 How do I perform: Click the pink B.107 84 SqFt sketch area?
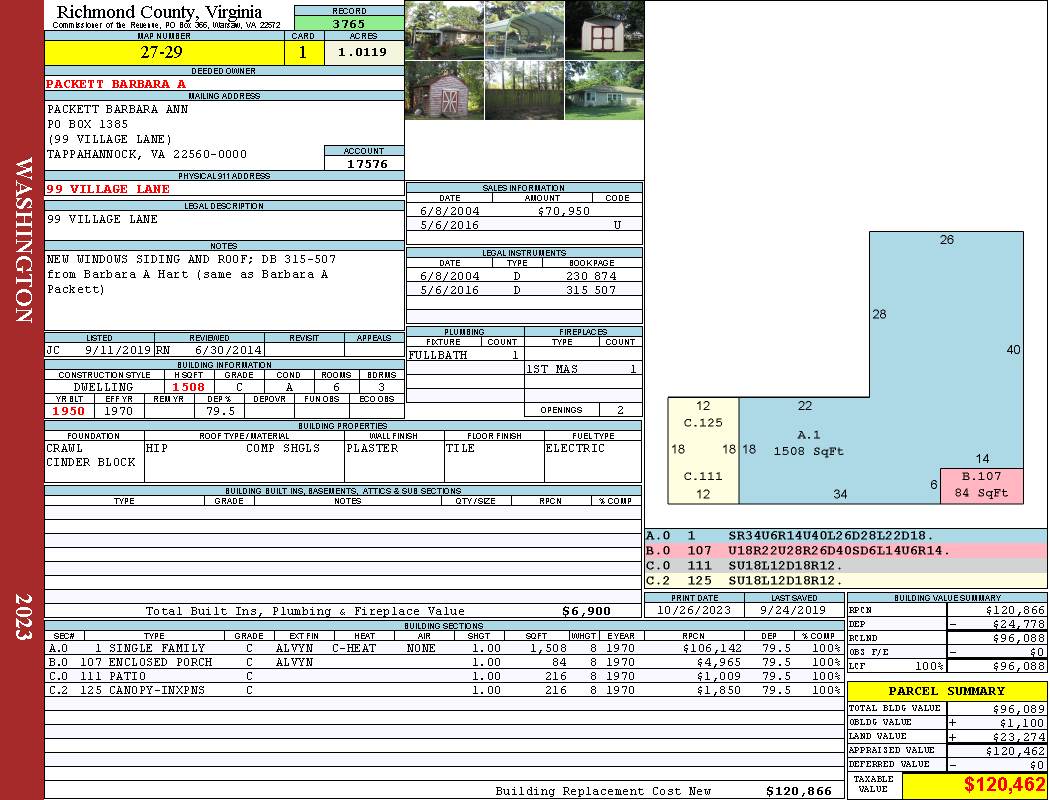pyautogui.click(x=981, y=484)
